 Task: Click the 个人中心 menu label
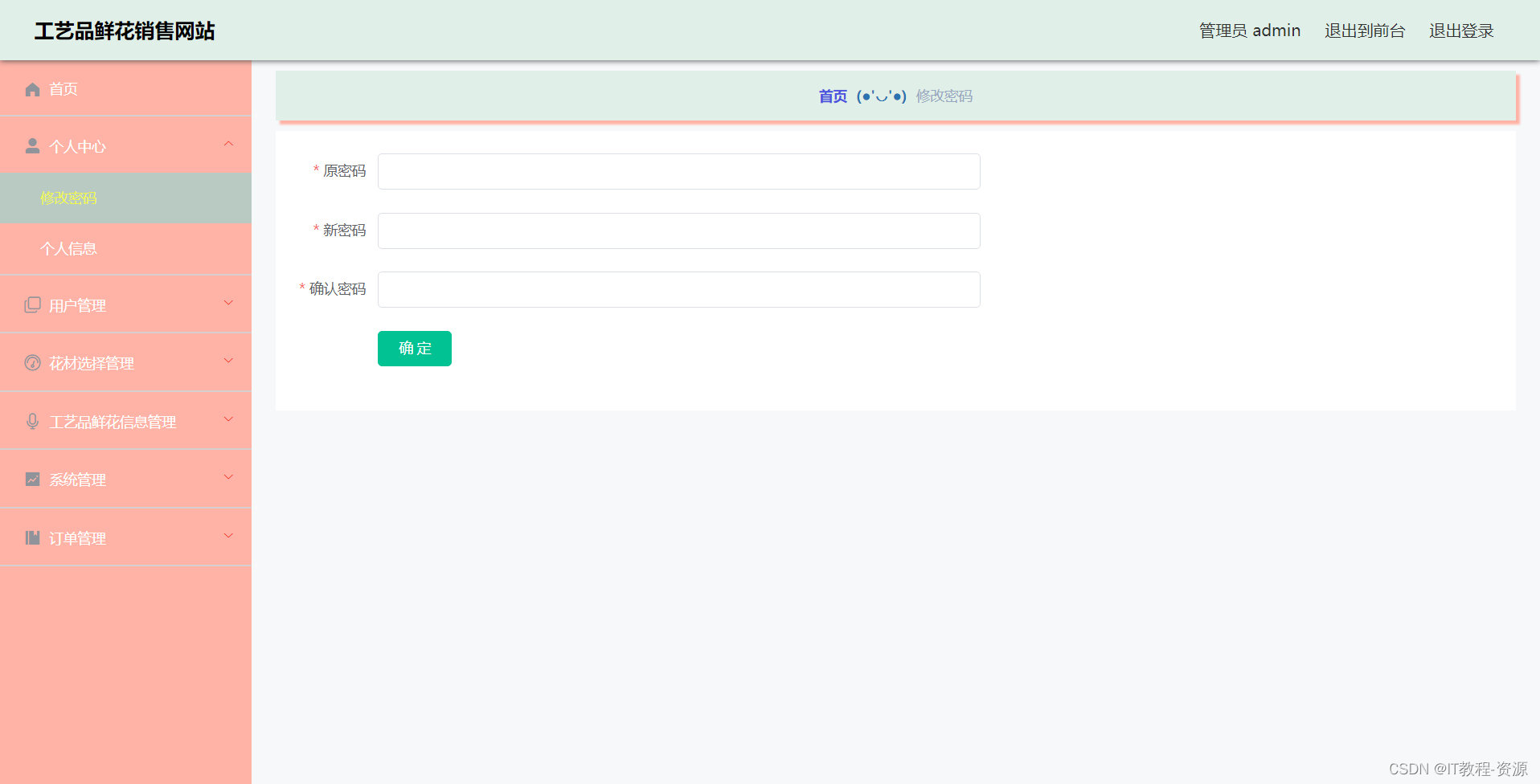tap(77, 146)
